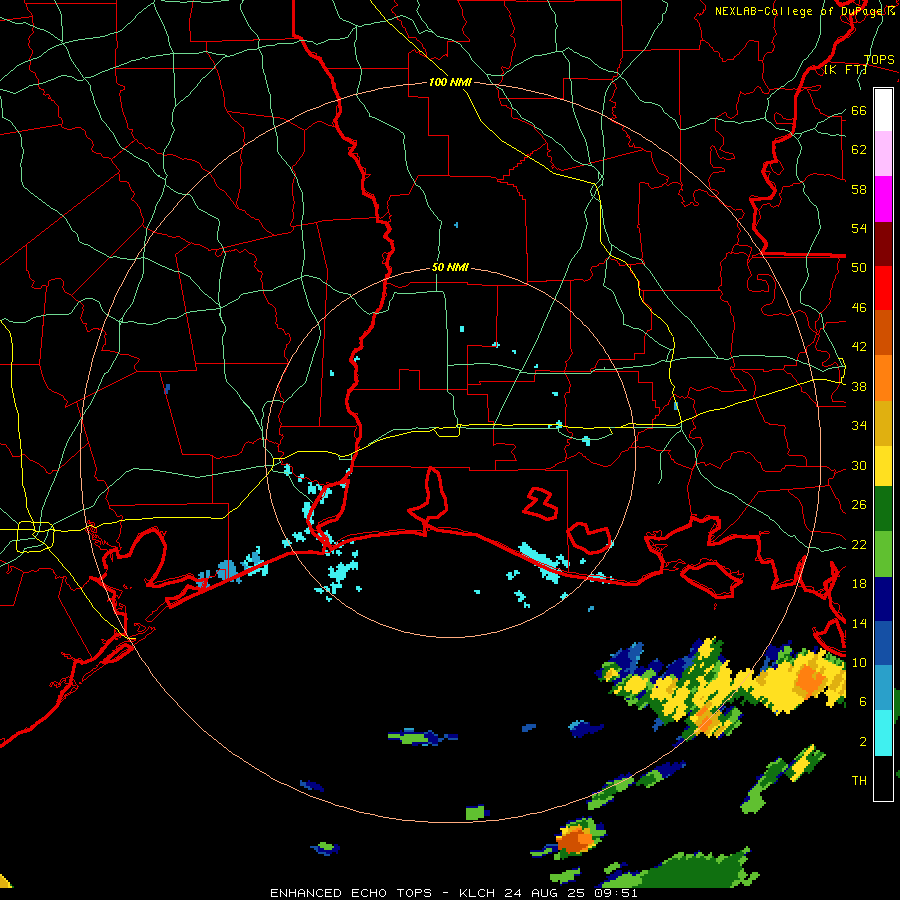The height and width of the screenshot is (900, 900).
Task: Click the medium blue legend swatch
Action: pyautogui.click(x=883, y=644)
